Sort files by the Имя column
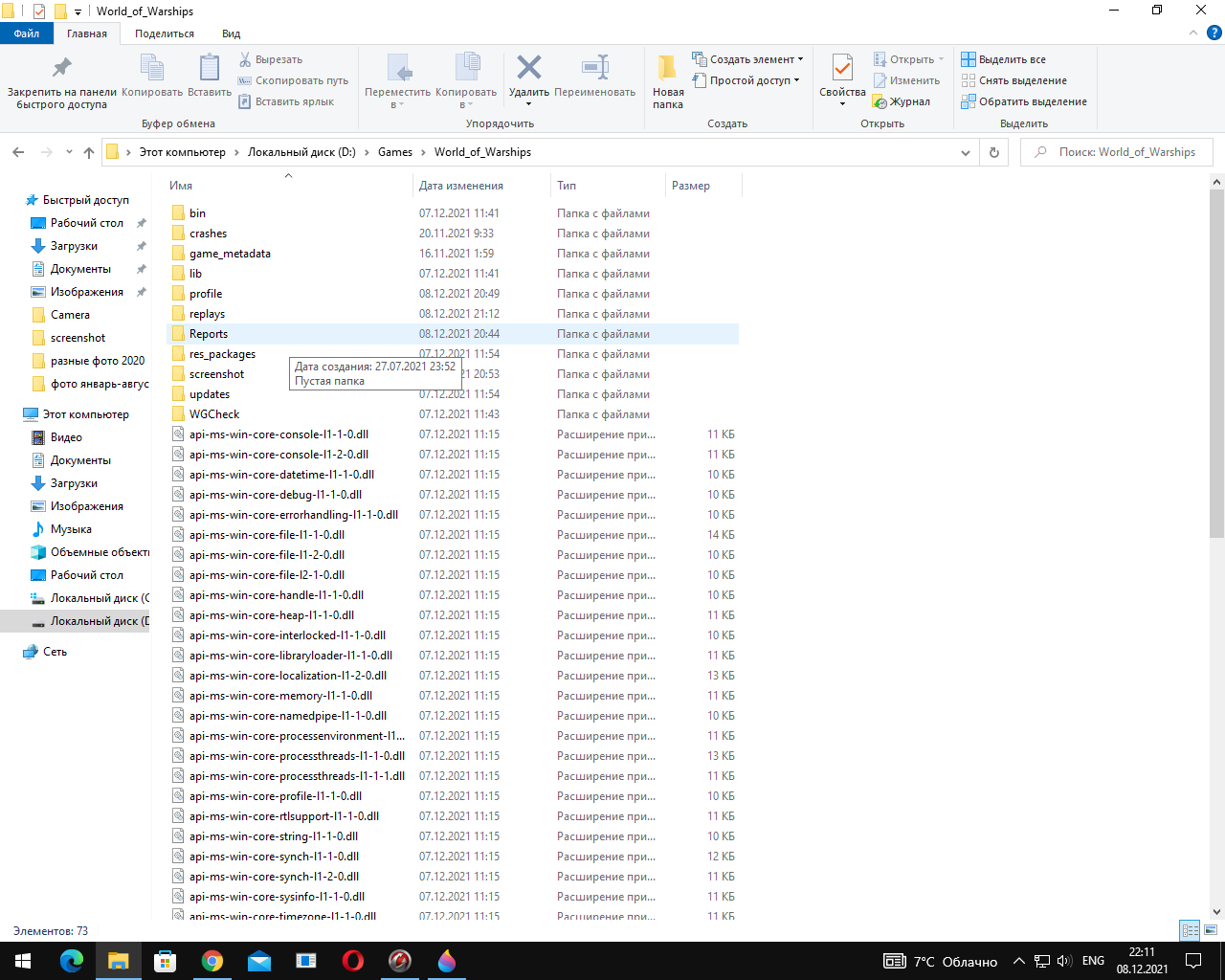Image resolution: width=1225 pixels, height=980 pixels. tap(288, 186)
